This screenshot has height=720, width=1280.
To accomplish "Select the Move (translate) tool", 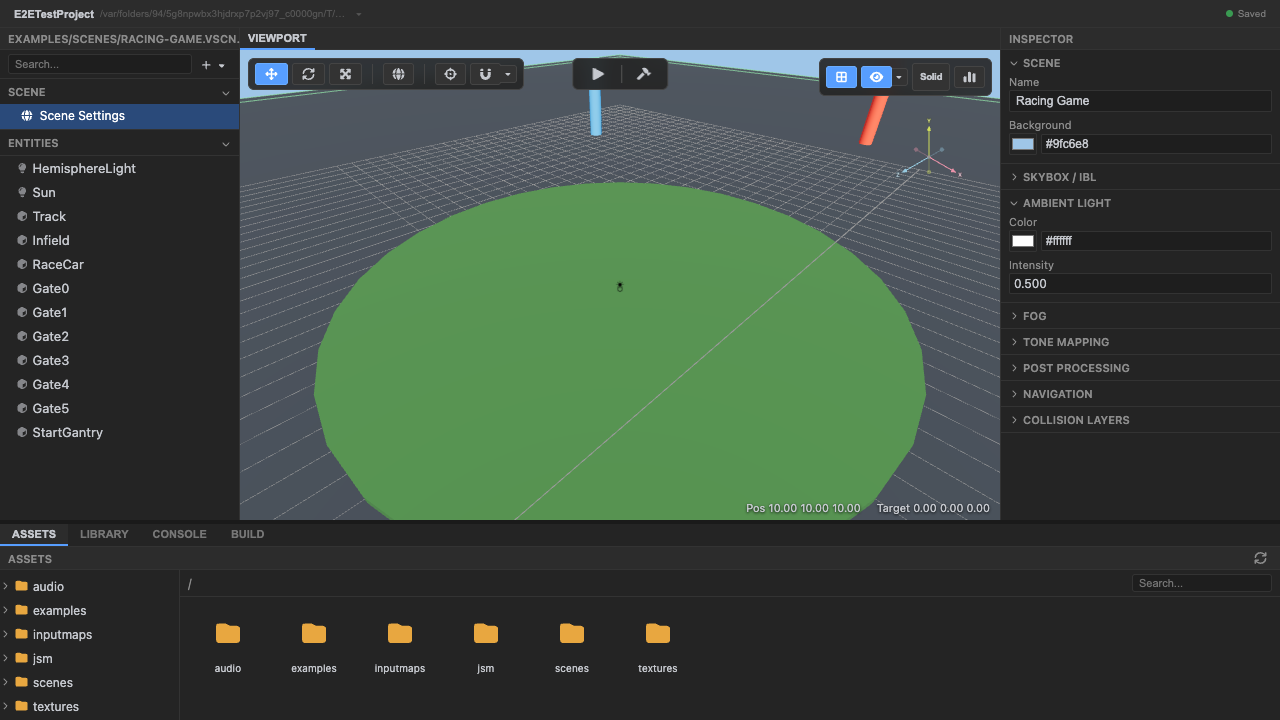I will click(272, 74).
